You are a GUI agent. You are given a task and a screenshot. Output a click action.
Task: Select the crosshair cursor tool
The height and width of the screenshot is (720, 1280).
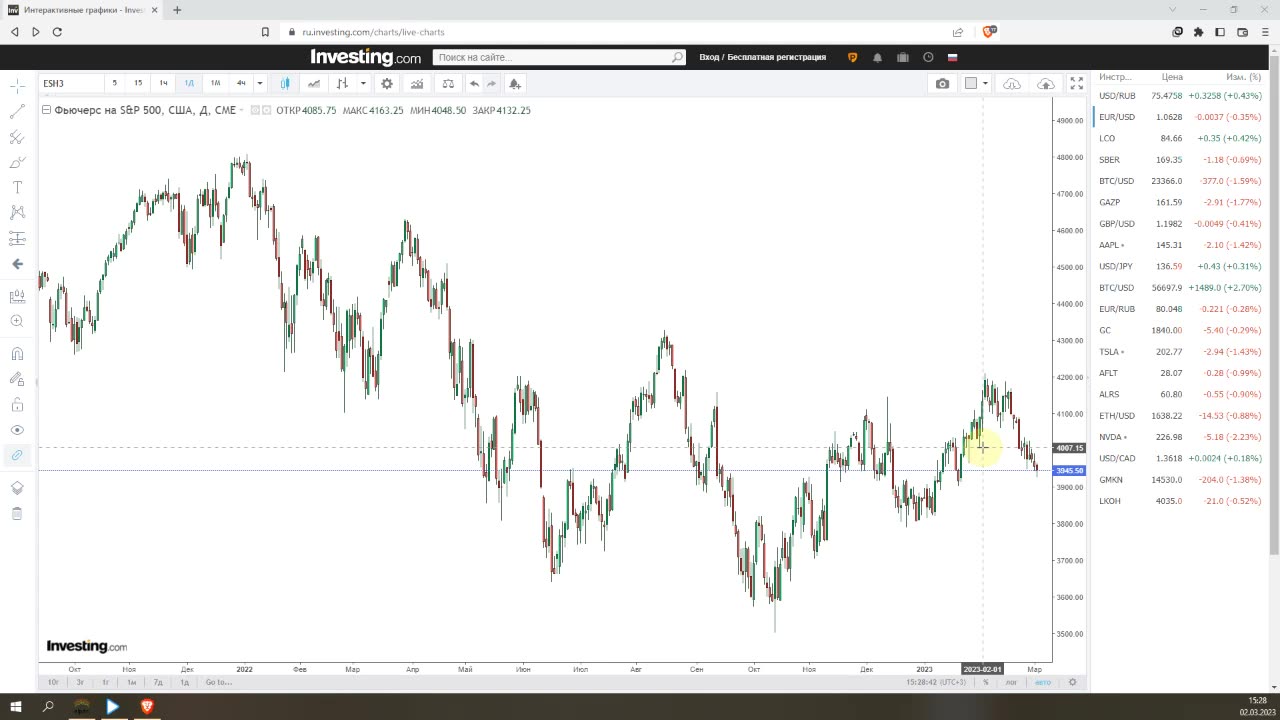17,87
